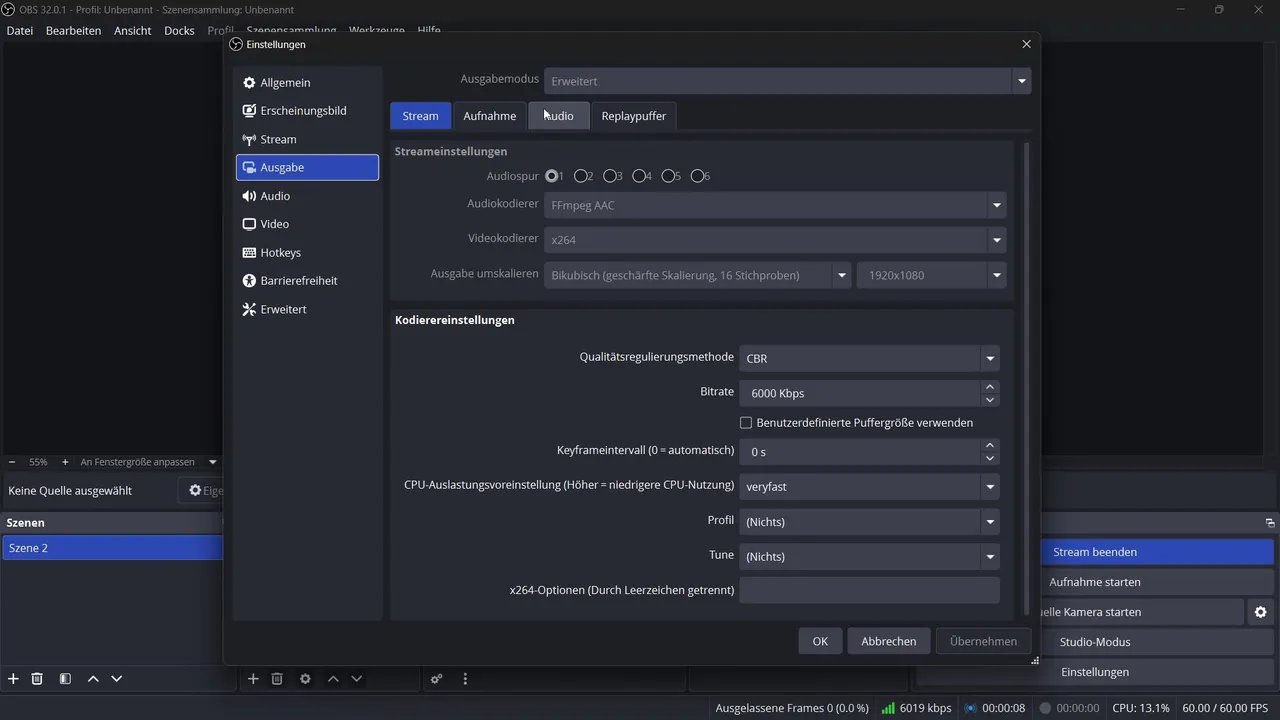Open preview scaling An Fenstergröße anpassen dropdown
The width and height of the screenshot is (1280, 720).
(x=148, y=462)
